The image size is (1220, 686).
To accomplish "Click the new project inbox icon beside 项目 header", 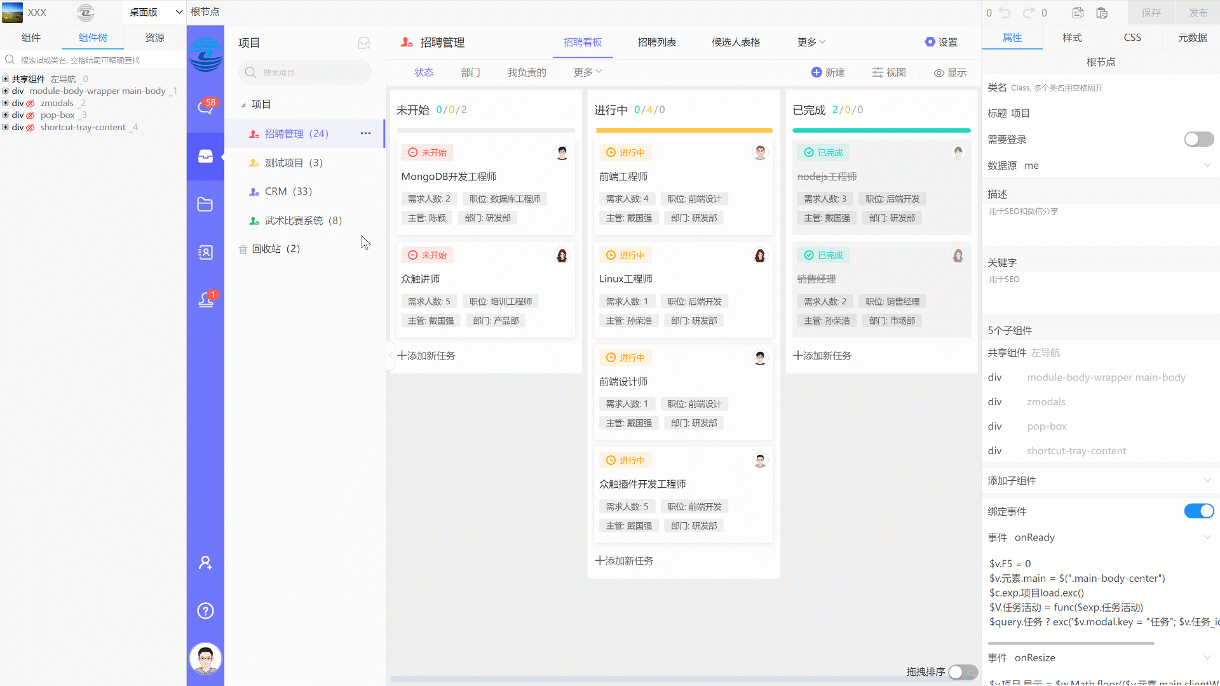I will 364,43.
